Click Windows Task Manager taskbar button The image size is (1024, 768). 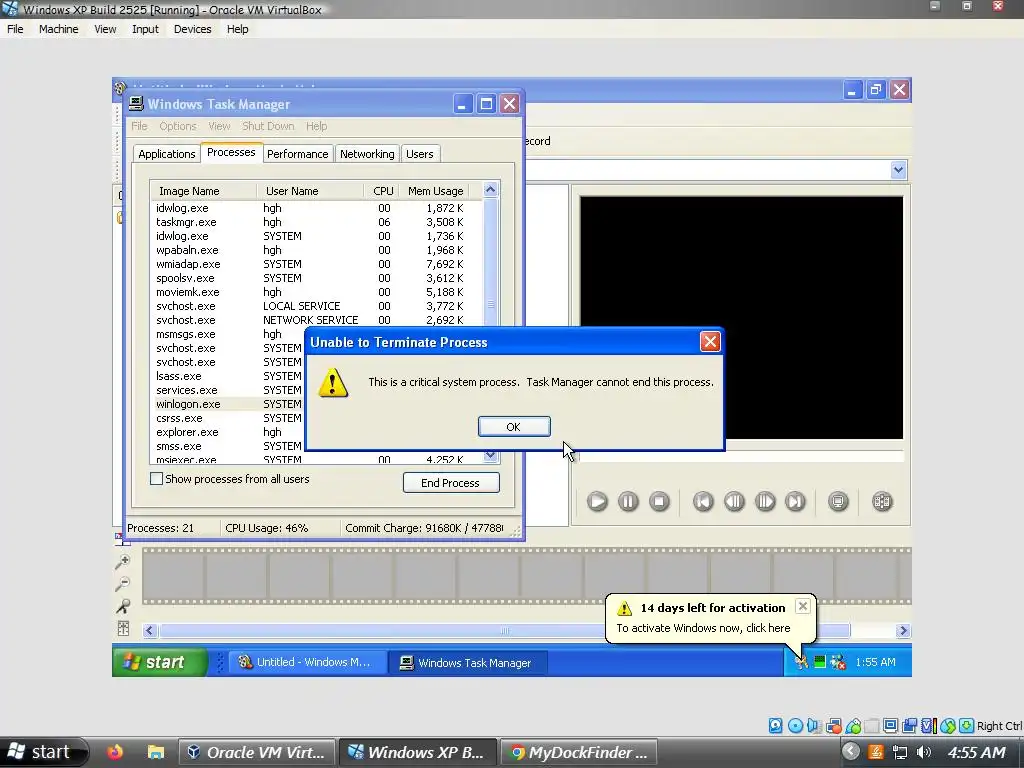click(x=466, y=662)
